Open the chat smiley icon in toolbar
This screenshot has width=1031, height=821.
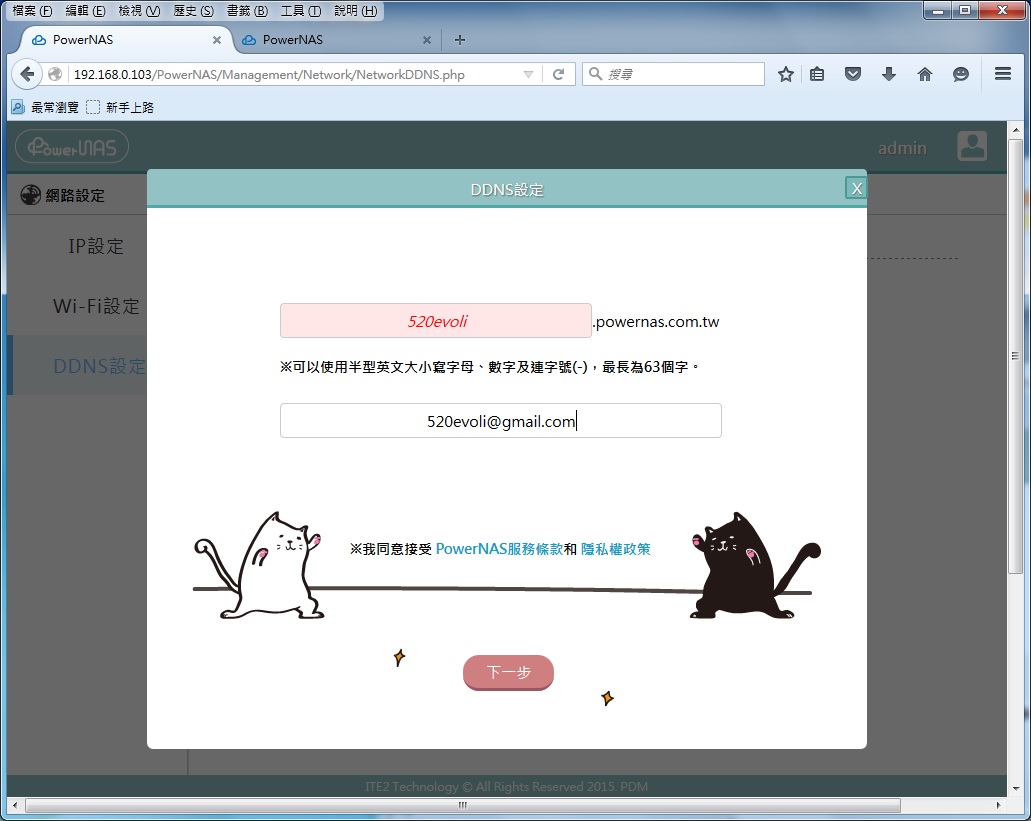pyautogui.click(x=961, y=74)
